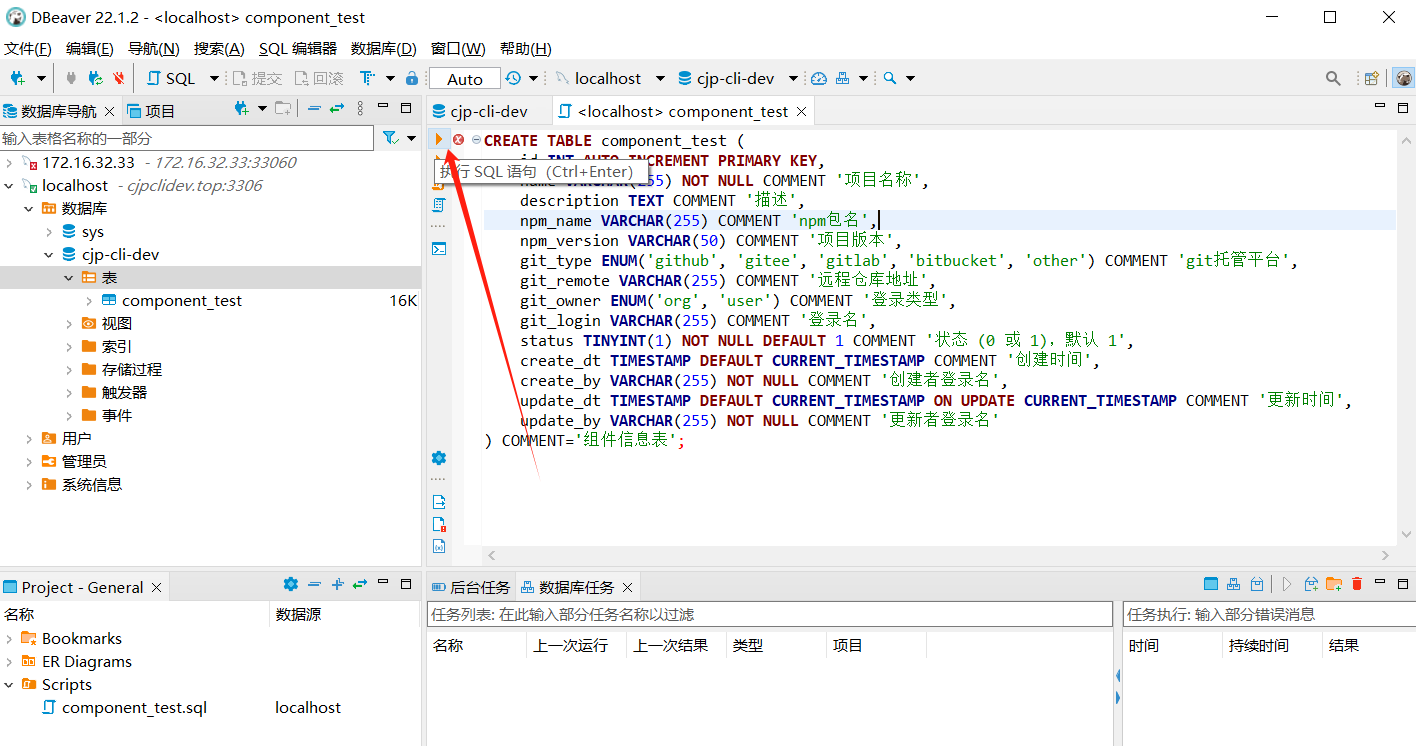This screenshot has height=746, width=1416.
Task: Click the reconnect (invalidate) toolbar icon
Action: coord(95,78)
